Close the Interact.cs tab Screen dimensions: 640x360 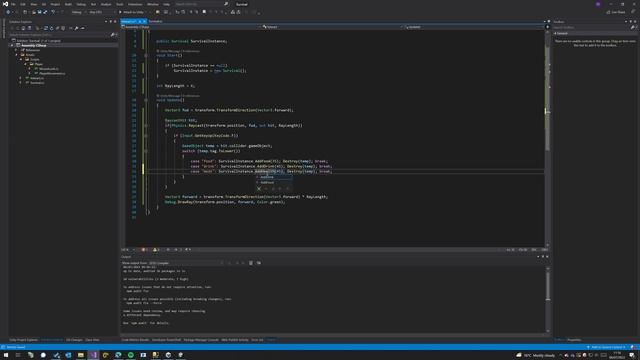point(144,21)
